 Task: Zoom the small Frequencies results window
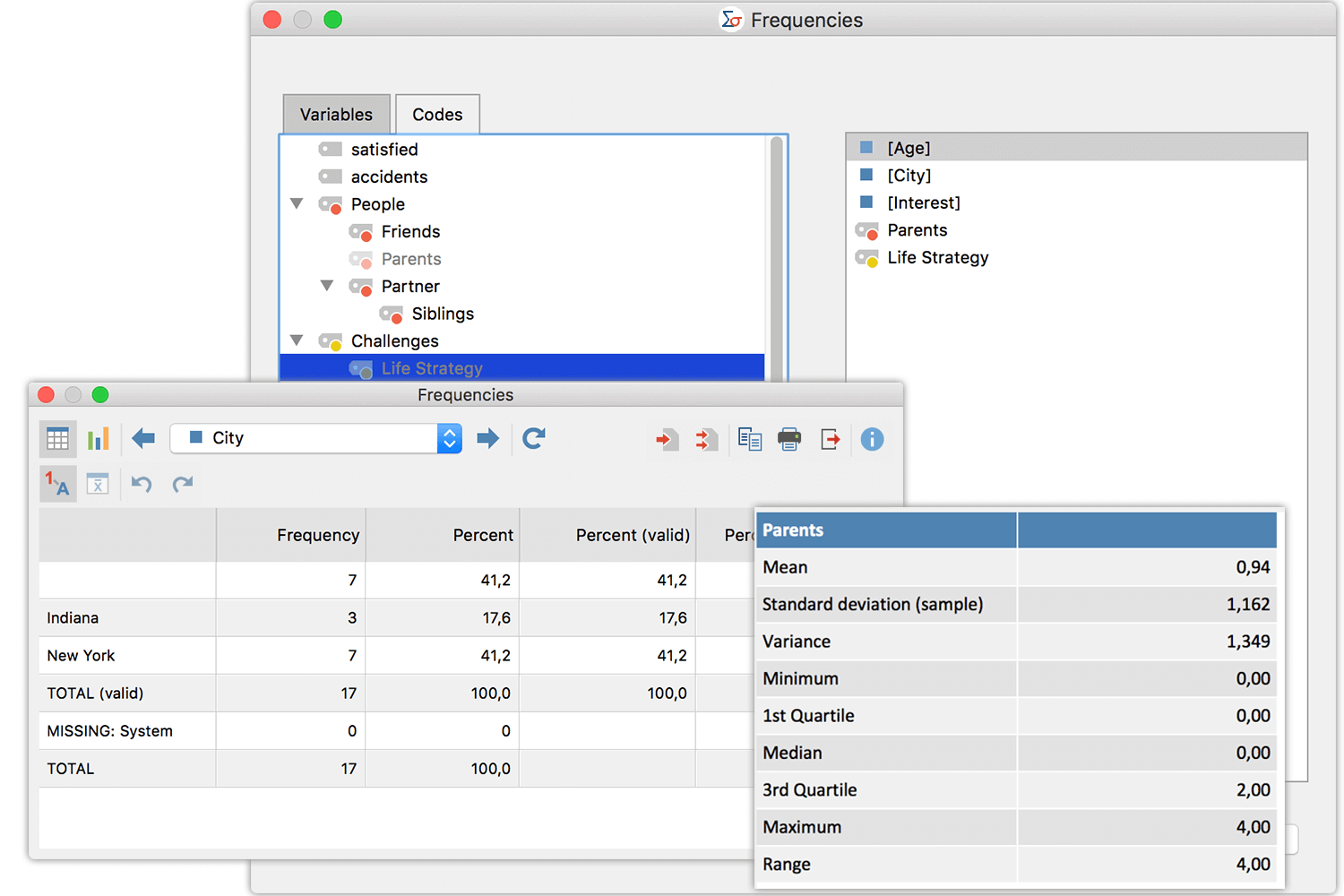click(100, 395)
